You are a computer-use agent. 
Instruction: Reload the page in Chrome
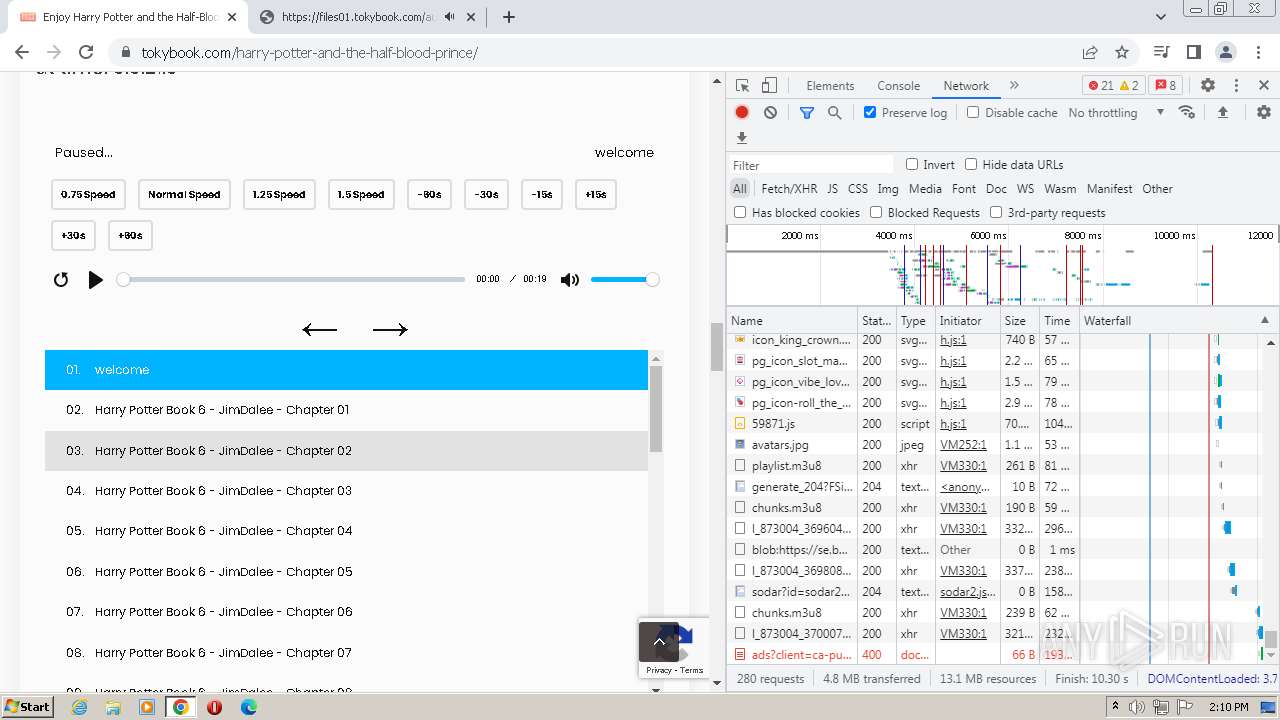(86, 52)
